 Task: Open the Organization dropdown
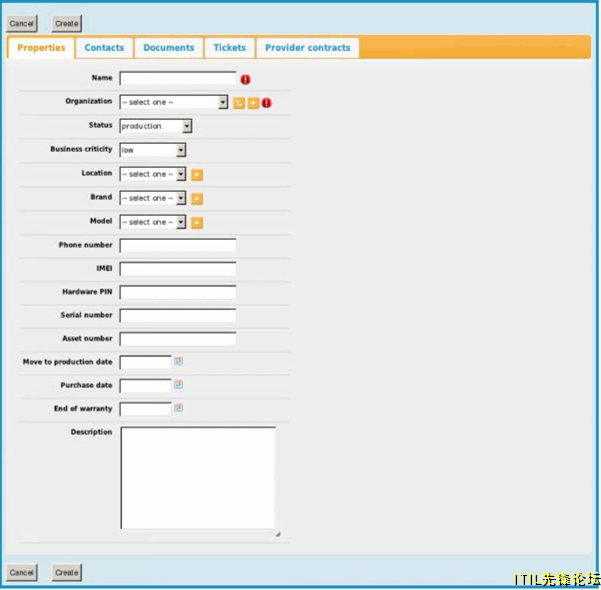pyautogui.click(x=174, y=102)
